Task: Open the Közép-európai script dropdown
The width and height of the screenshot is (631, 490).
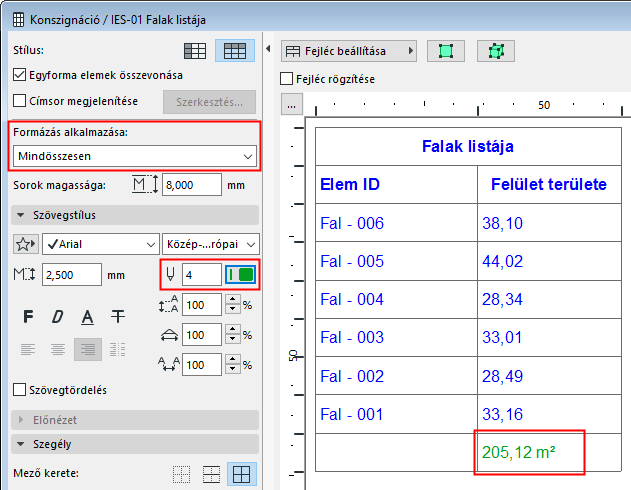Action: pos(211,244)
